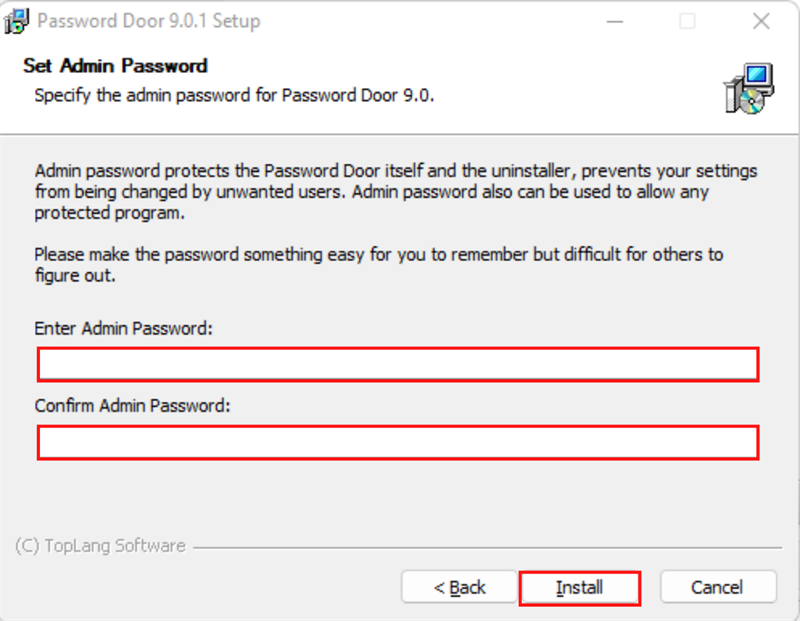
Task: Click the Enter Admin Password field
Action: pyautogui.click(x=398, y=365)
